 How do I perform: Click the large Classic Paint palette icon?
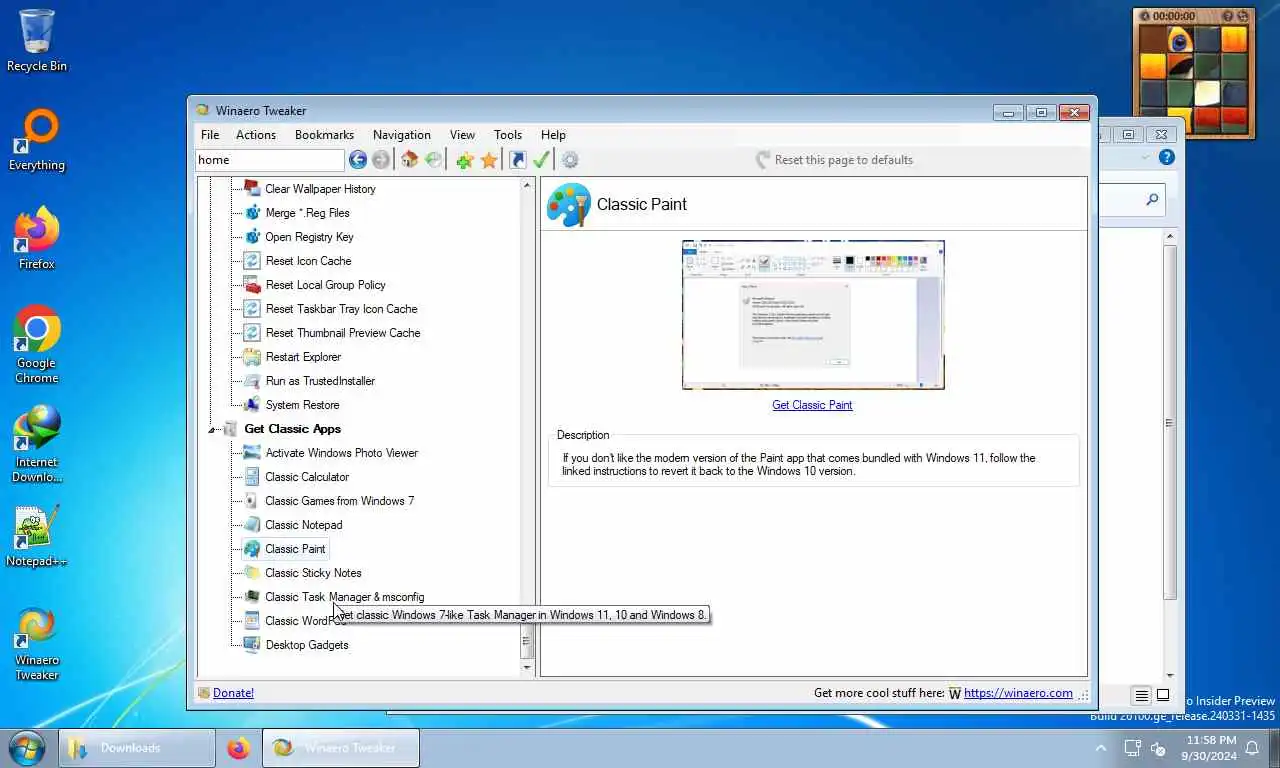coord(569,204)
